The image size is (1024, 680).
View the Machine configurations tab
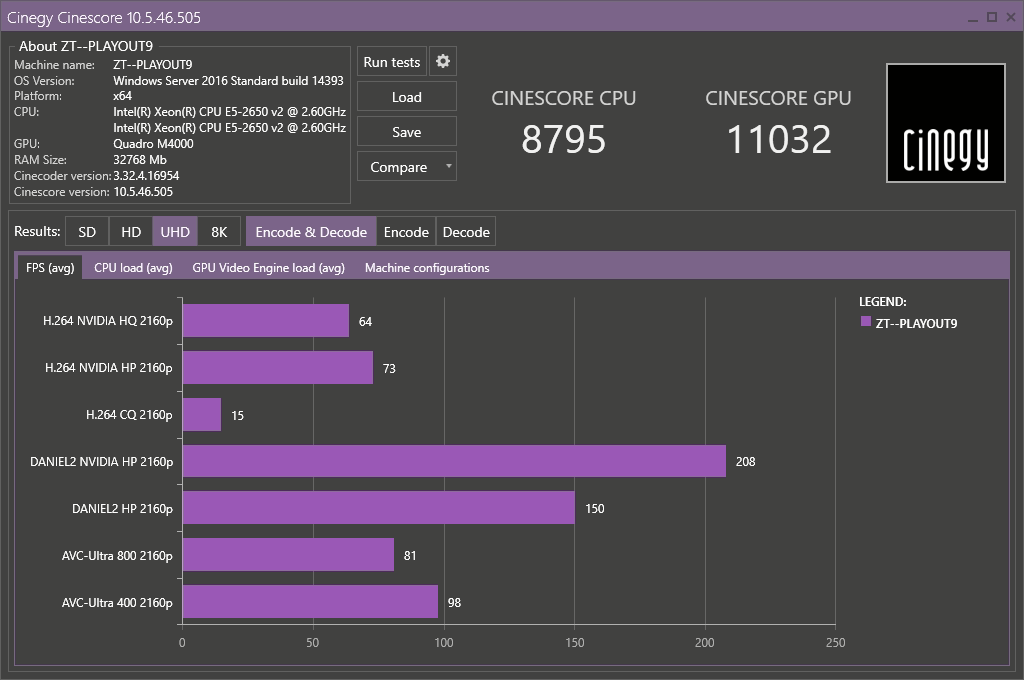coord(427,267)
